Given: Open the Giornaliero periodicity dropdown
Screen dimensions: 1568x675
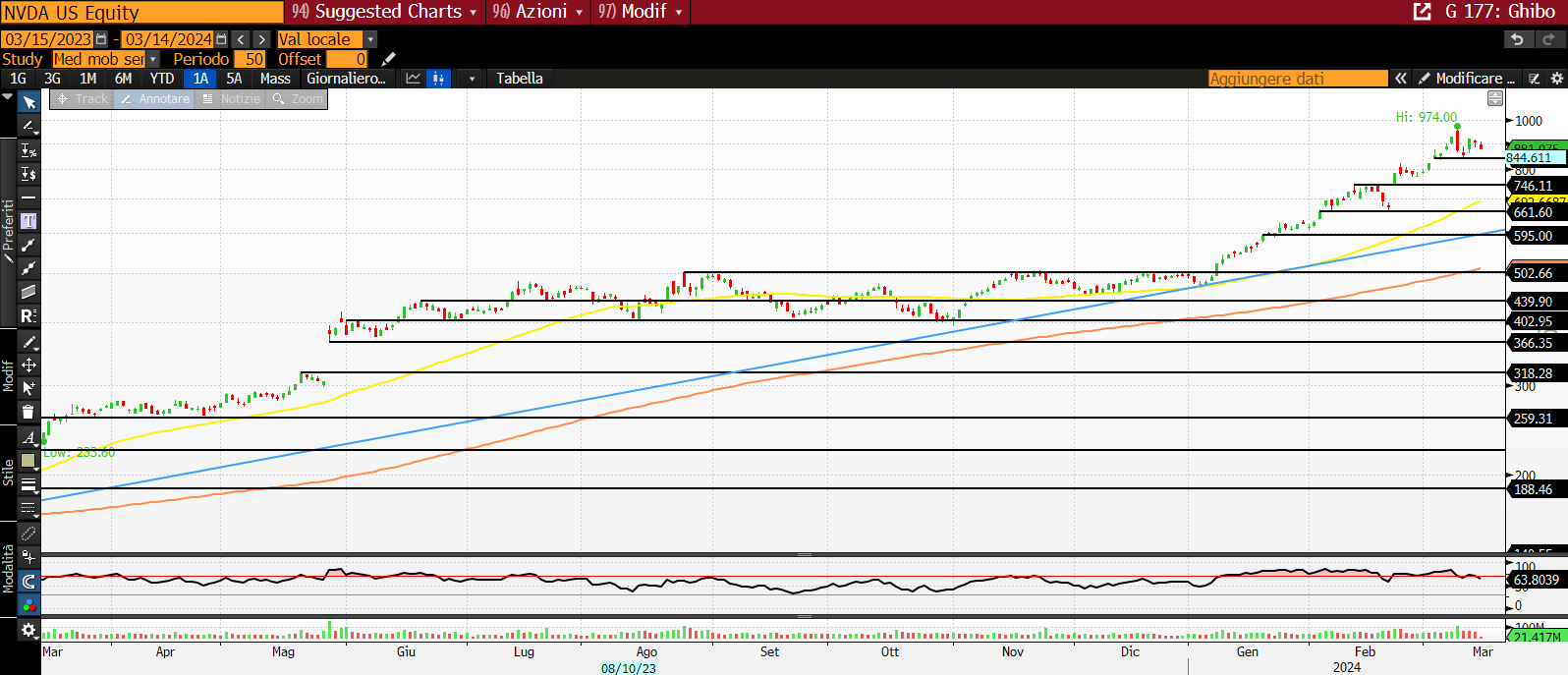Looking at the screenshot, I should [x=346, y=79].
